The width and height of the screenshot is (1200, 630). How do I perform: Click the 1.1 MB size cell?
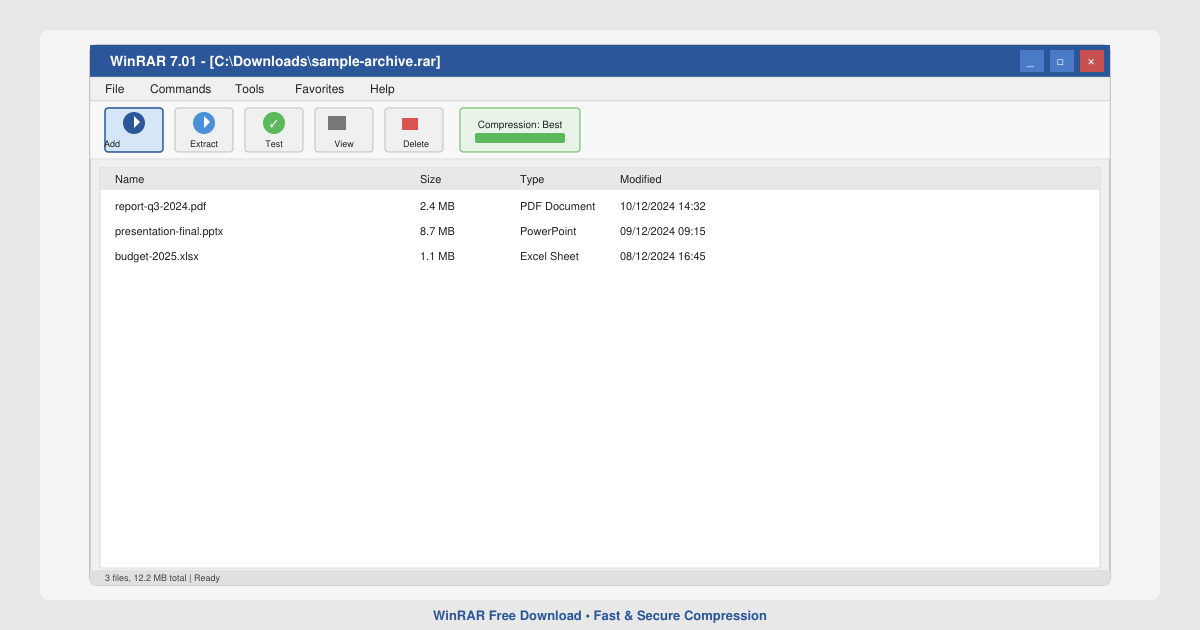(x=437, y=256)
